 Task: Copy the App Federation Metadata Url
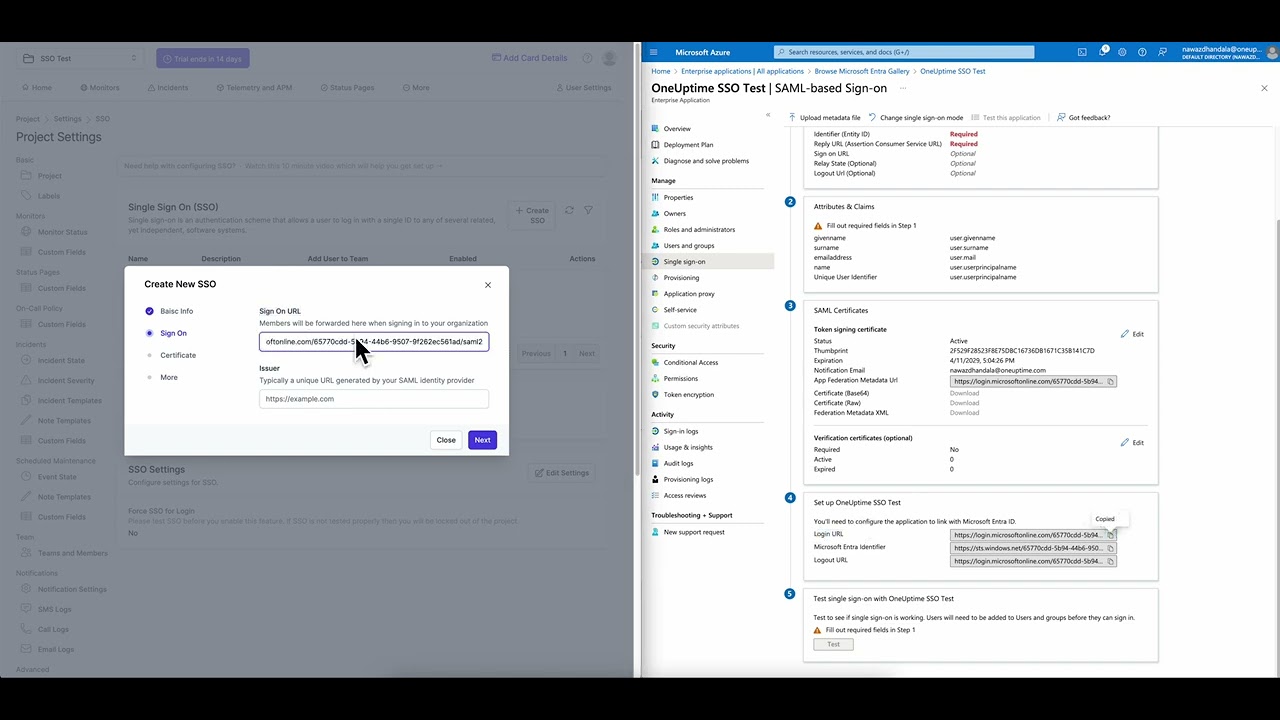point(1110,381)
